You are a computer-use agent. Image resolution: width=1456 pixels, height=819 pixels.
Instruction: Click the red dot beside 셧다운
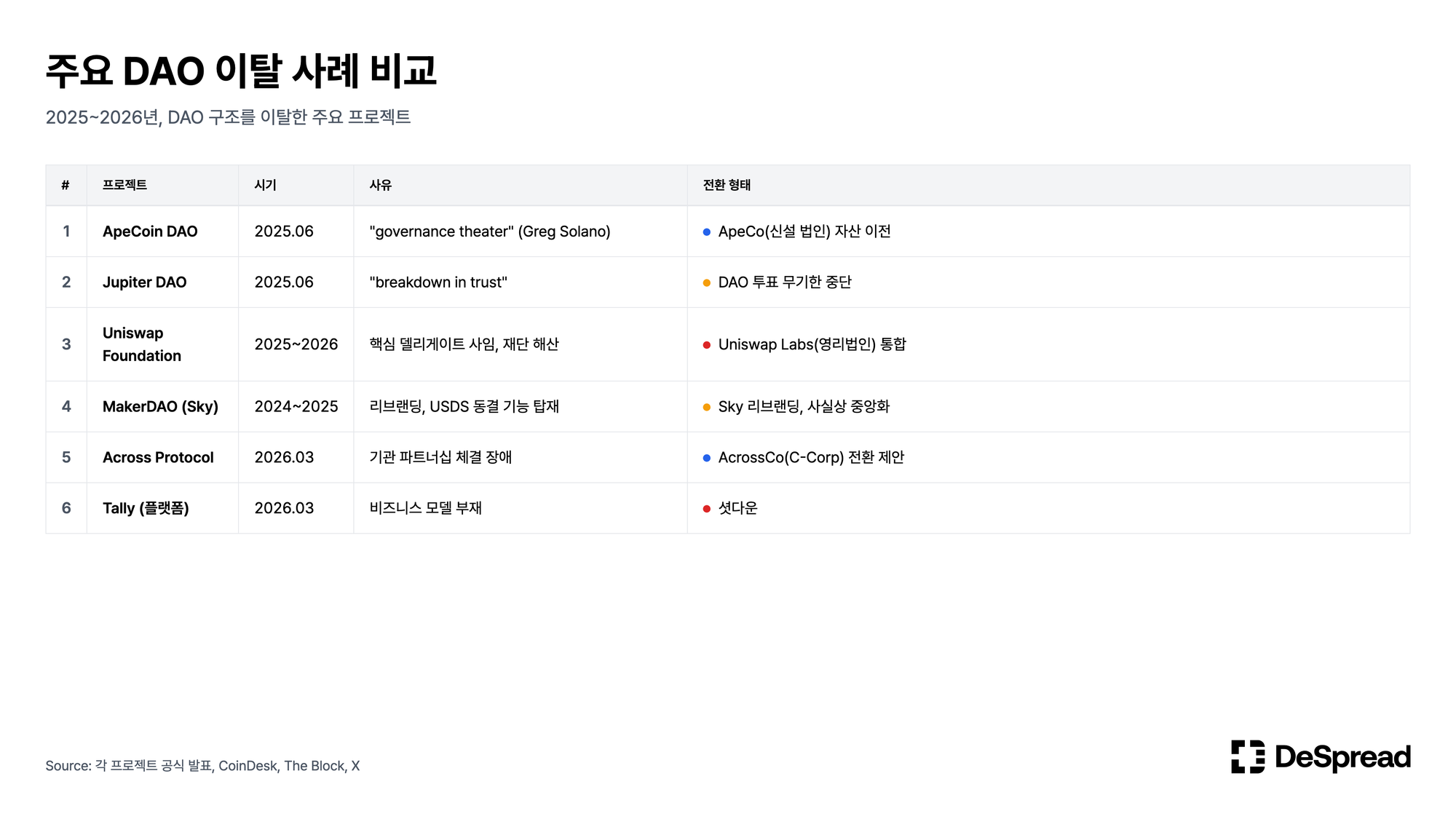[706, 509]
